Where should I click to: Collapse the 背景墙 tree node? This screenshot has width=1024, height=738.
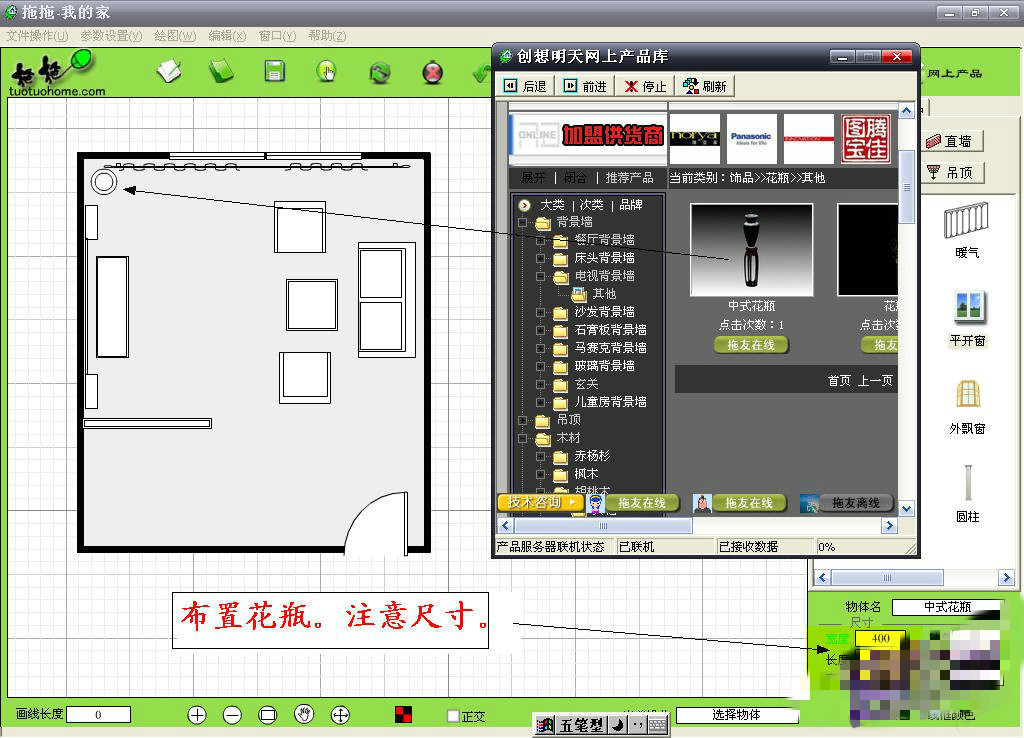pos(522,223)
